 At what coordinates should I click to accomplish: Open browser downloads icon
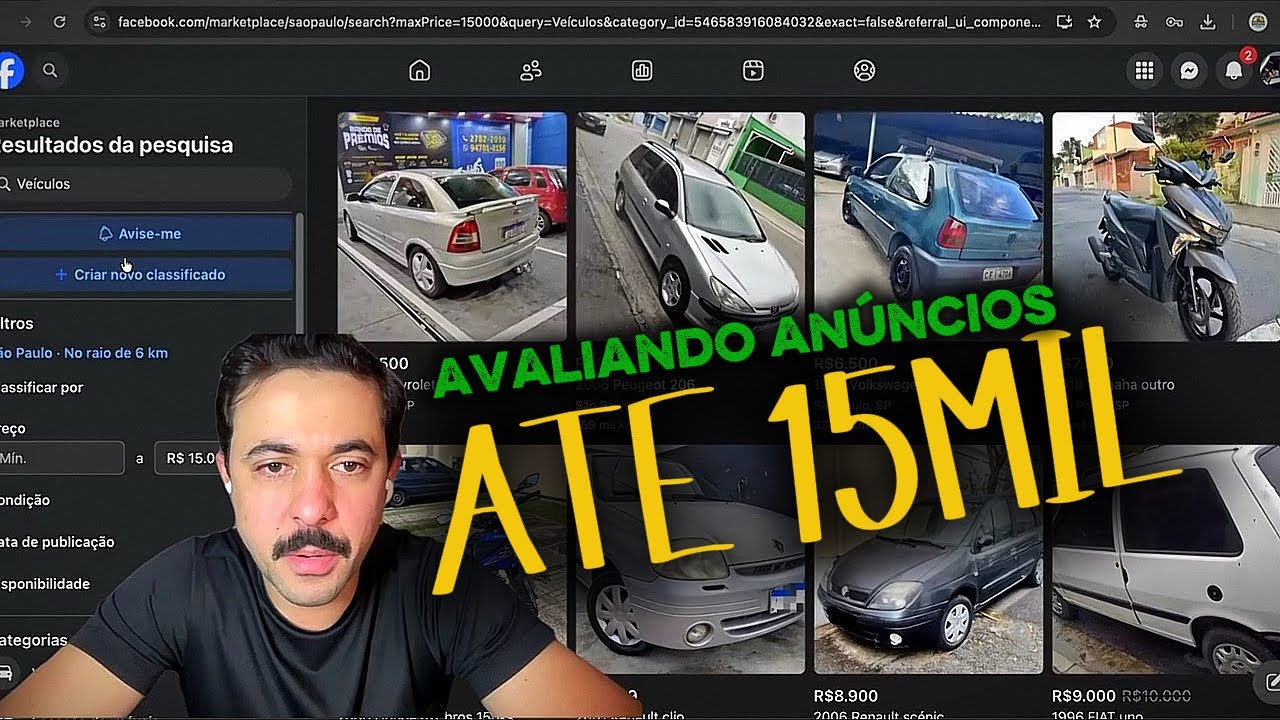coord(1208,21)
